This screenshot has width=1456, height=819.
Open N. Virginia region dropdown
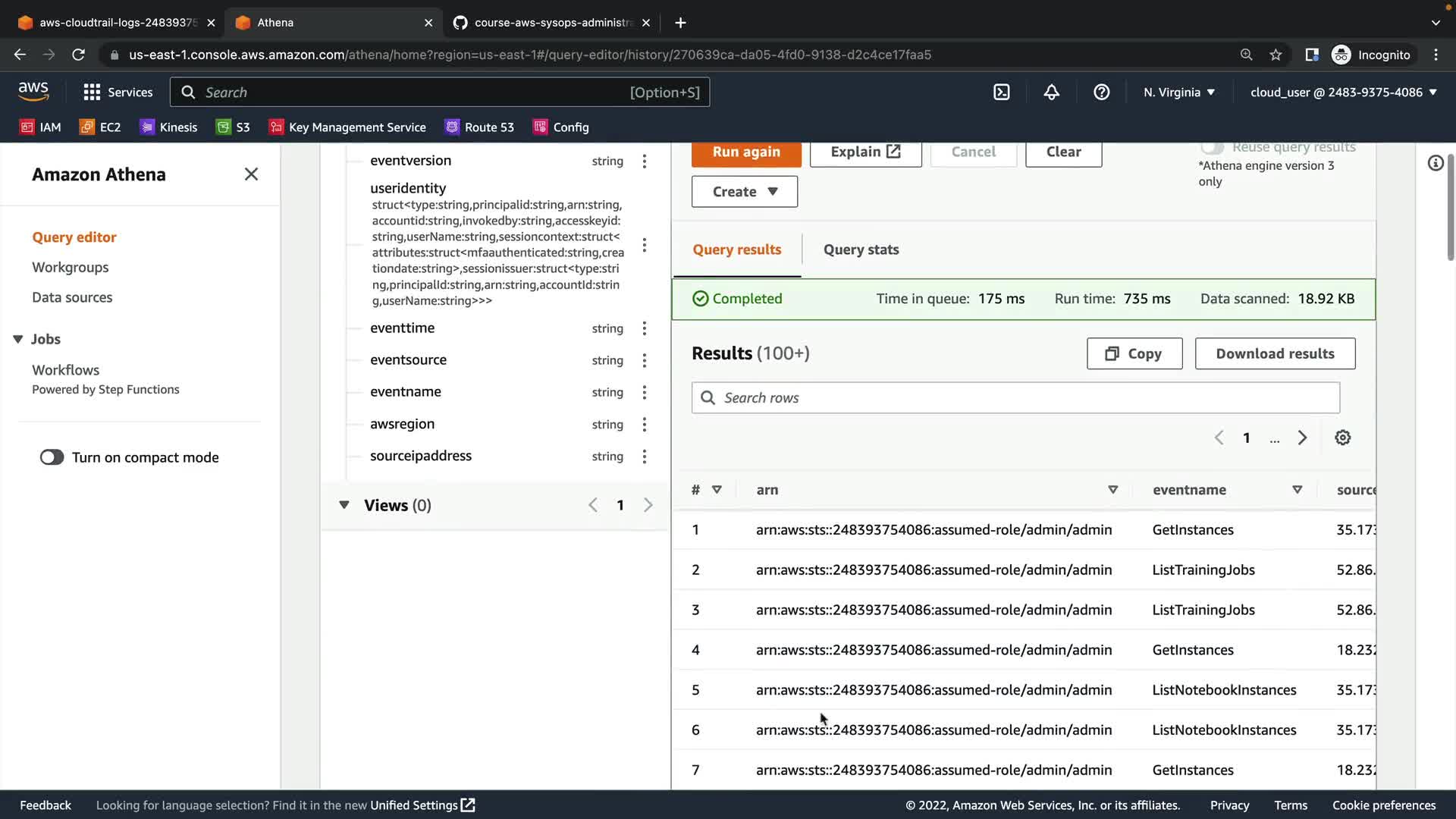[1178, 93]
